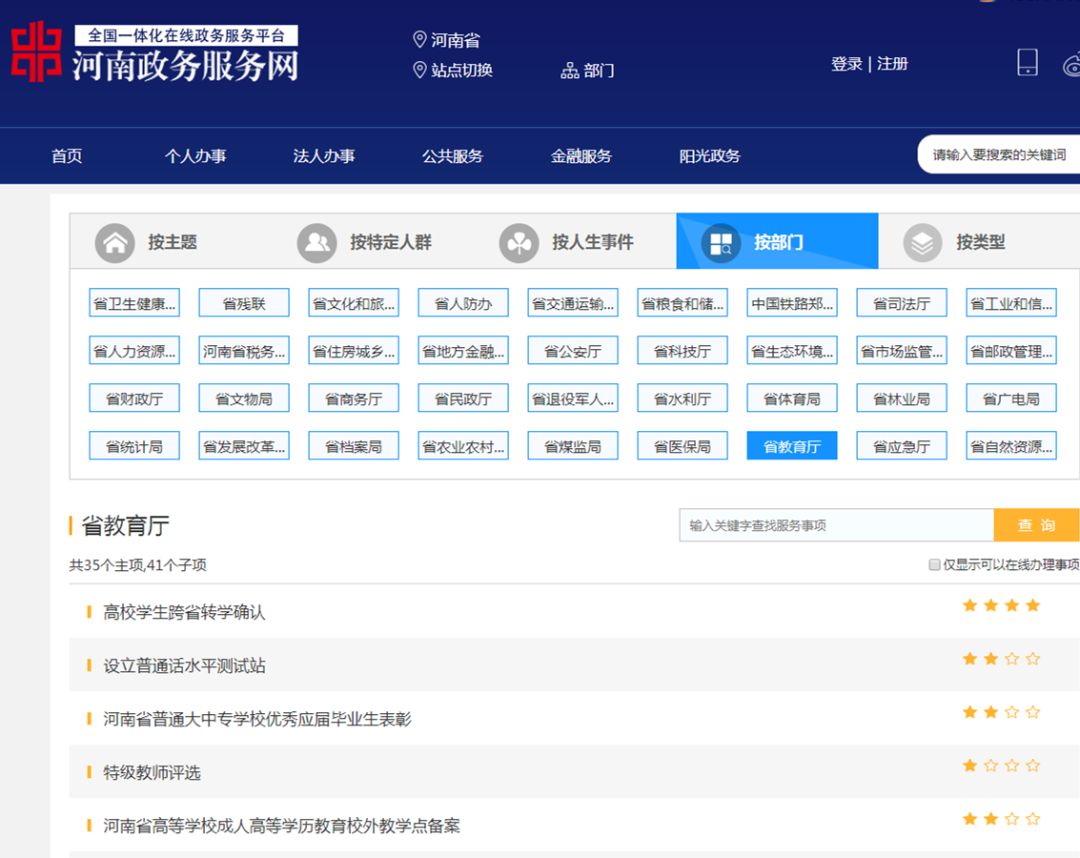Select the highlighted 省教育厅 department button
Image resolution: width=1080 pixels, height=858 pixels.
[x=792, y=446]
